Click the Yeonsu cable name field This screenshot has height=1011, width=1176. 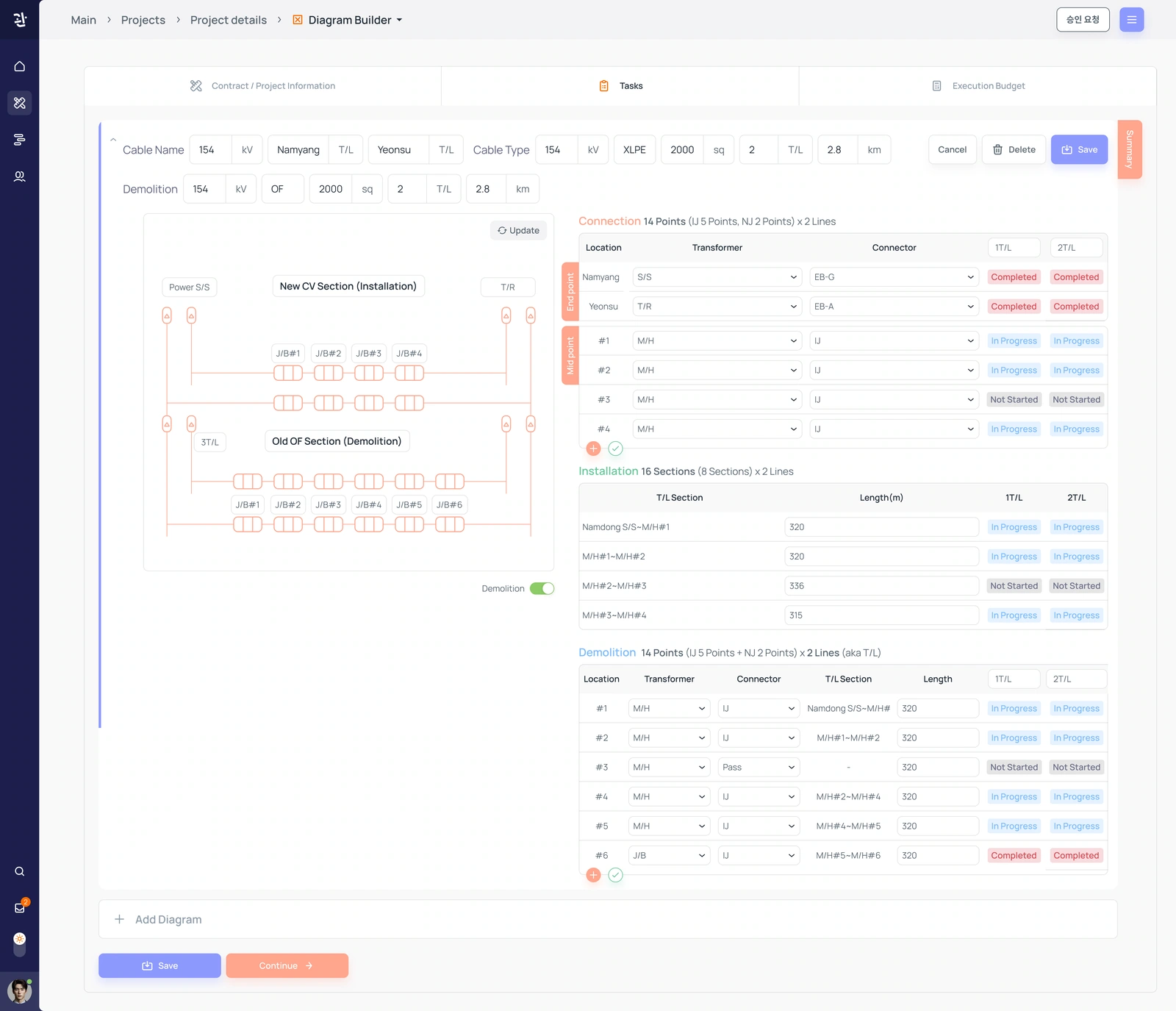[398, 150]
